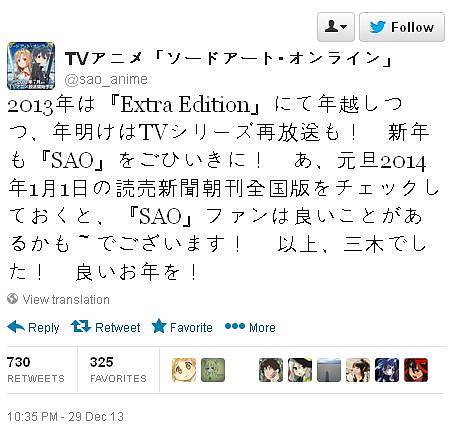View the 325 favorites list
Viewport: 453px width, 431px height.
pos(118,369)
